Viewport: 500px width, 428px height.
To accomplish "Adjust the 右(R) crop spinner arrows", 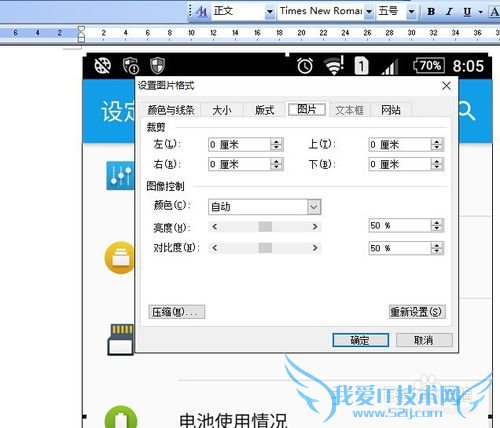I will click(x=276, y=164).
